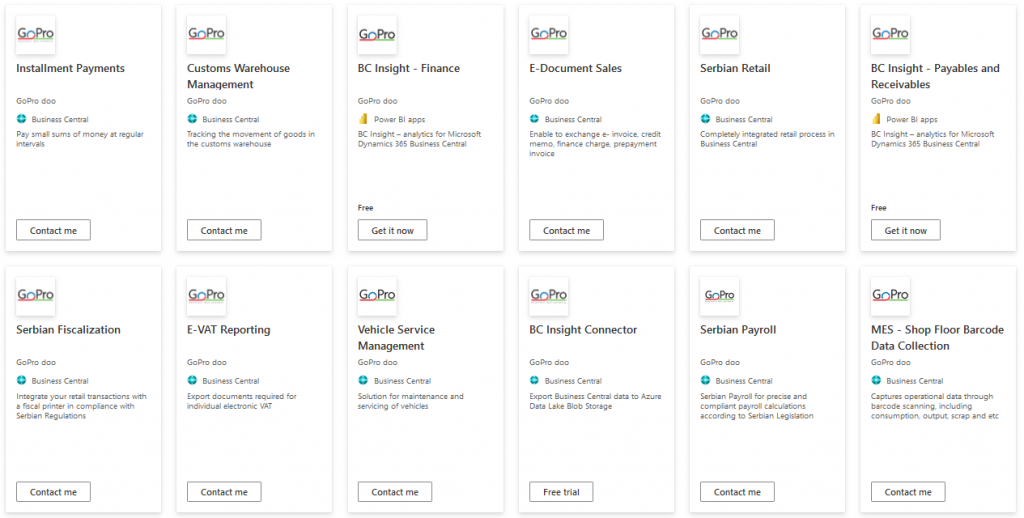Screen dimensions: 1024x518
Task: Click Power BI apps icon under BC Insight - Finance
Action: point(363,119)
